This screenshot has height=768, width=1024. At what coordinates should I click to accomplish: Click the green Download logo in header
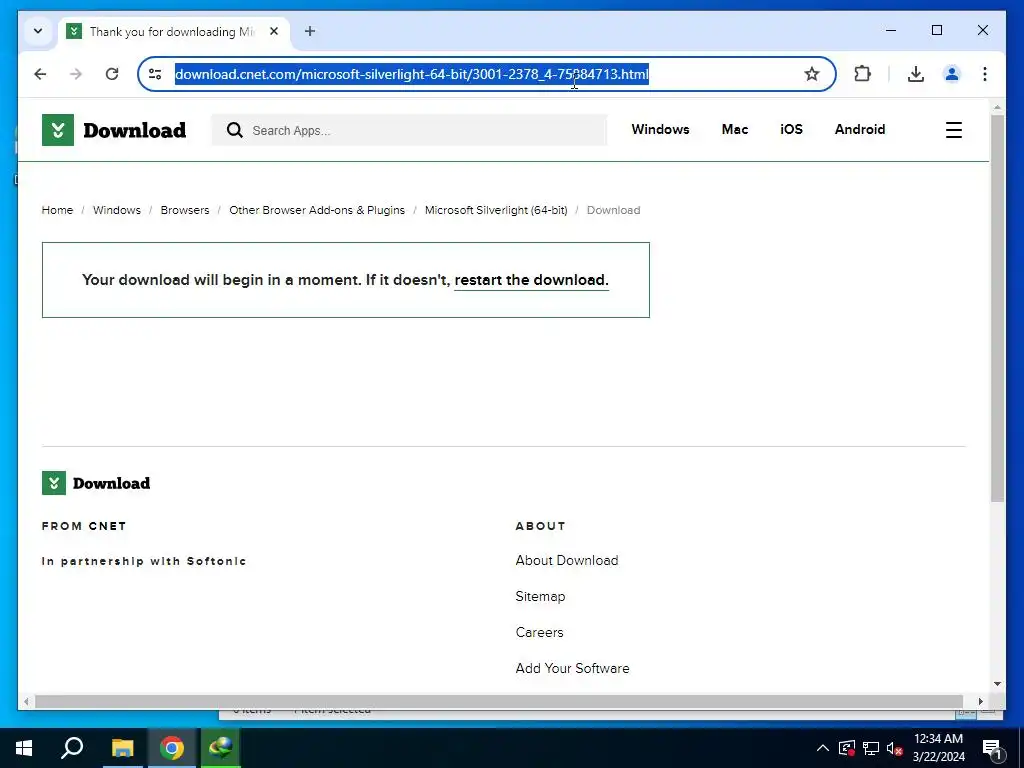(114, 130)
